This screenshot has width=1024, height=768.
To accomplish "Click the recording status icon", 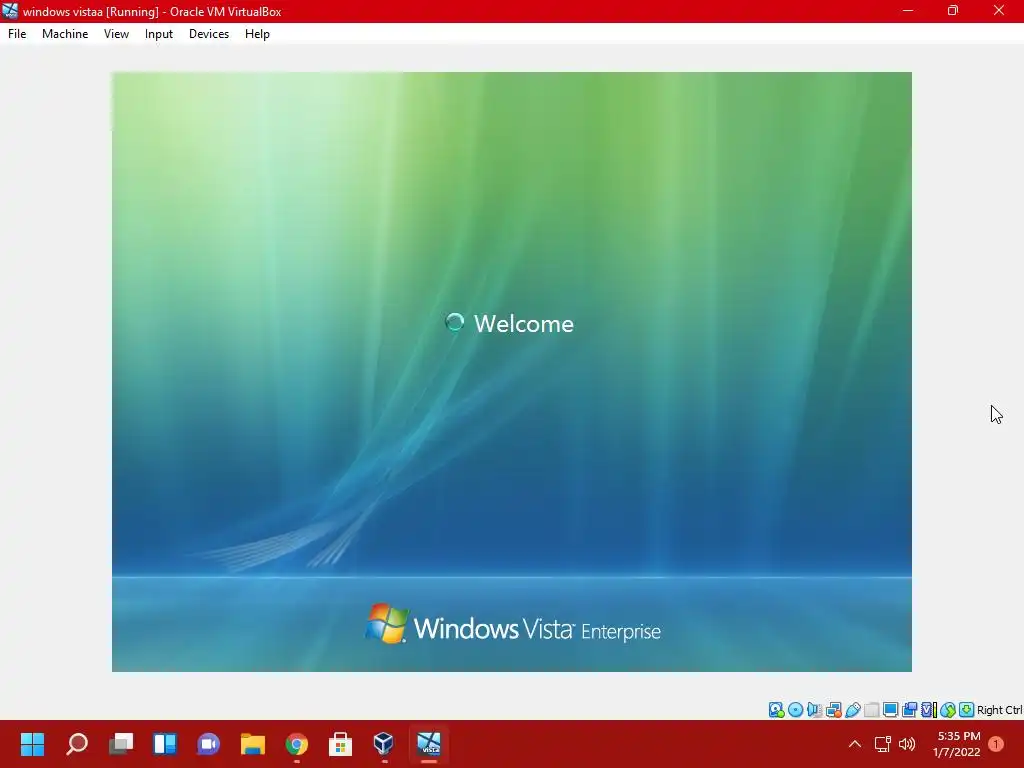I will point(909,710).
